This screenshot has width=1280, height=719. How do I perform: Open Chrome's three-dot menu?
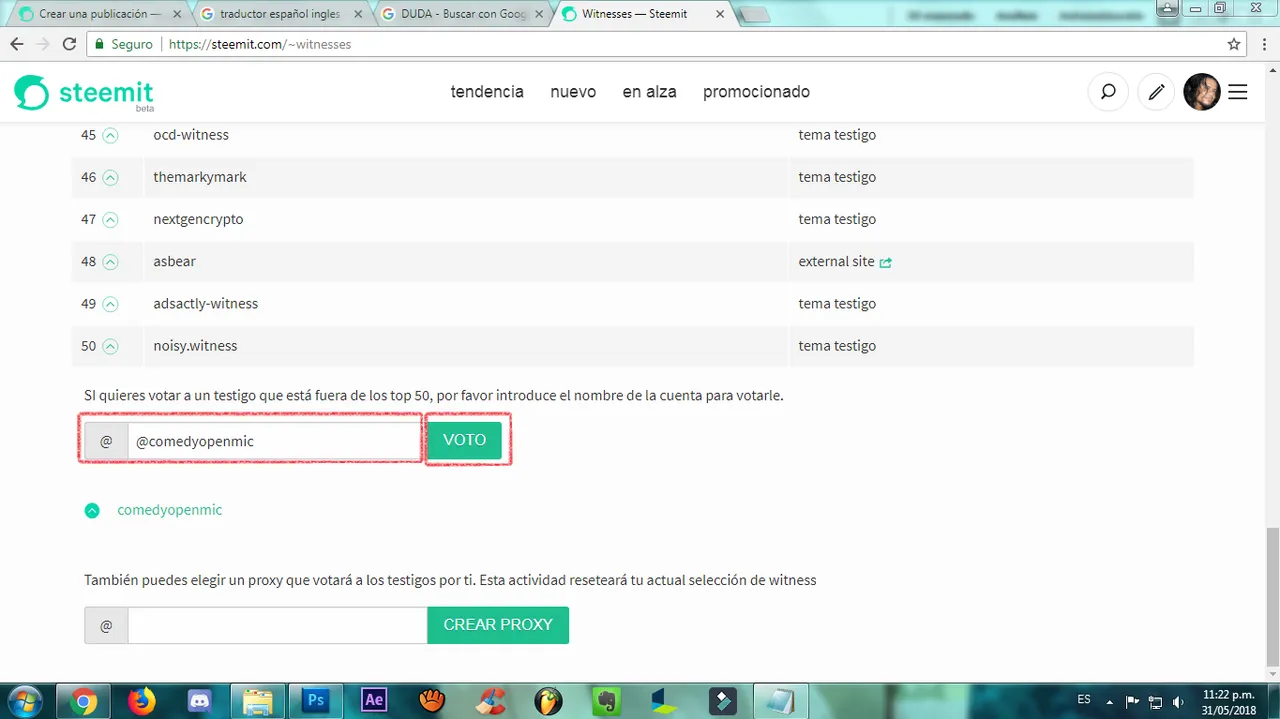[1263, 44]
